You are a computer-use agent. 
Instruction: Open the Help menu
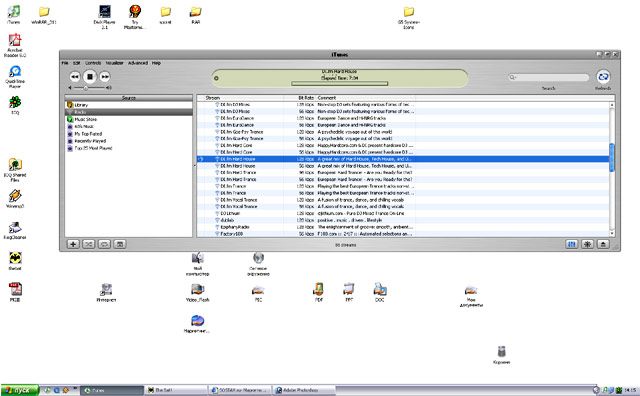click(x=156, y=63)
